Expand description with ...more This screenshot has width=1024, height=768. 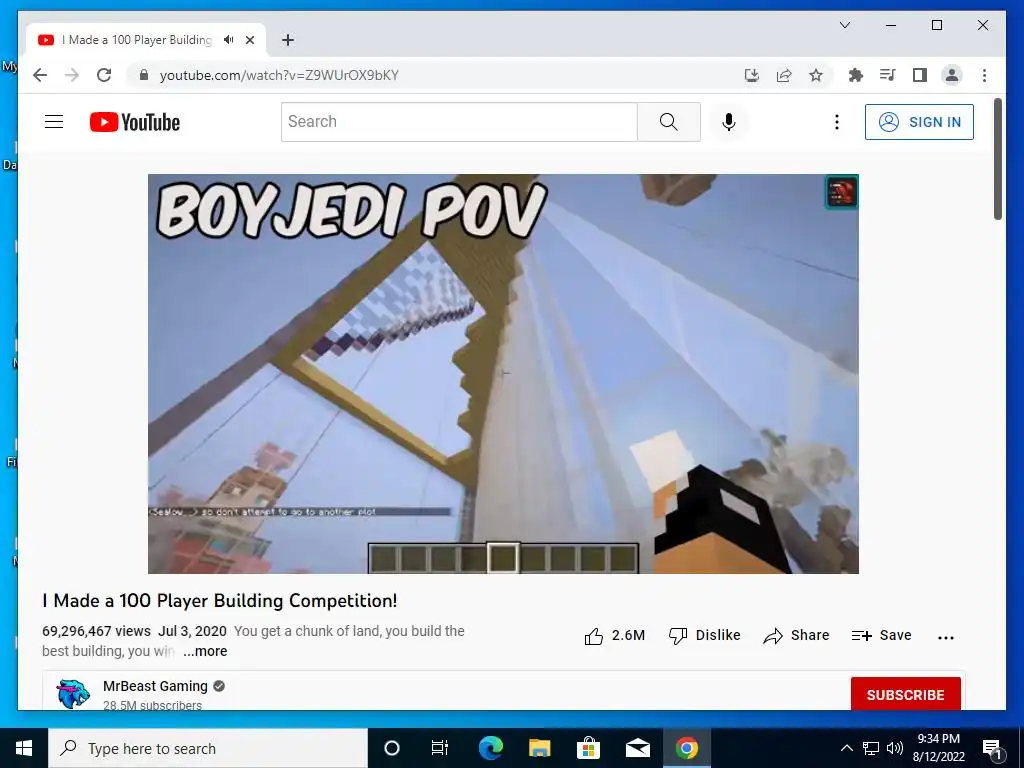(204, 651)
